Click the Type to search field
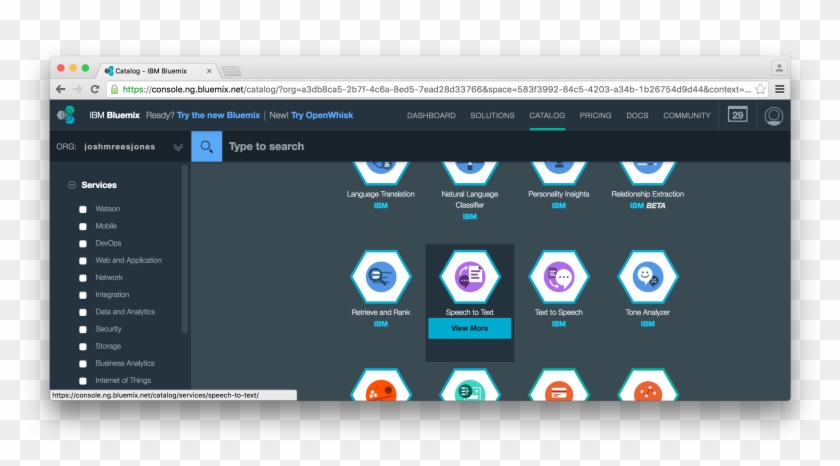 coord(506,146)
